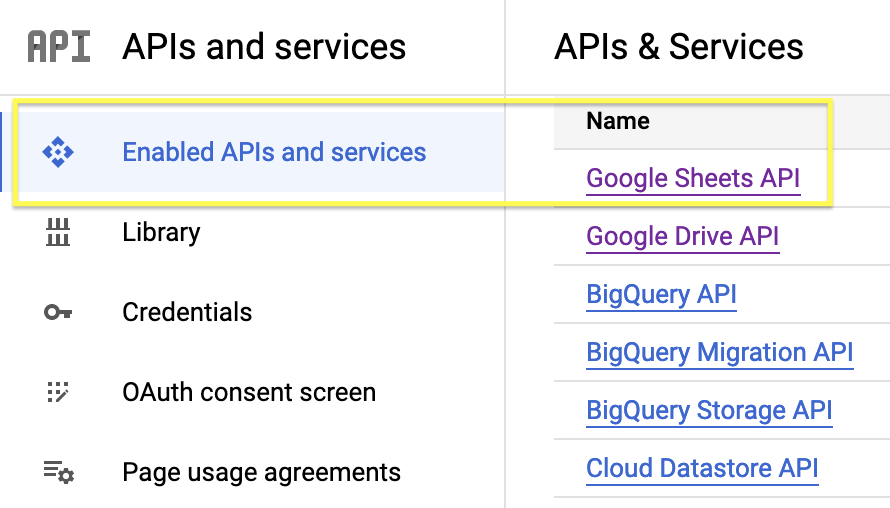This screenshot has width=890, height=508.
Task: Click the Credentials key icon
Action: (x=58, y=312)
